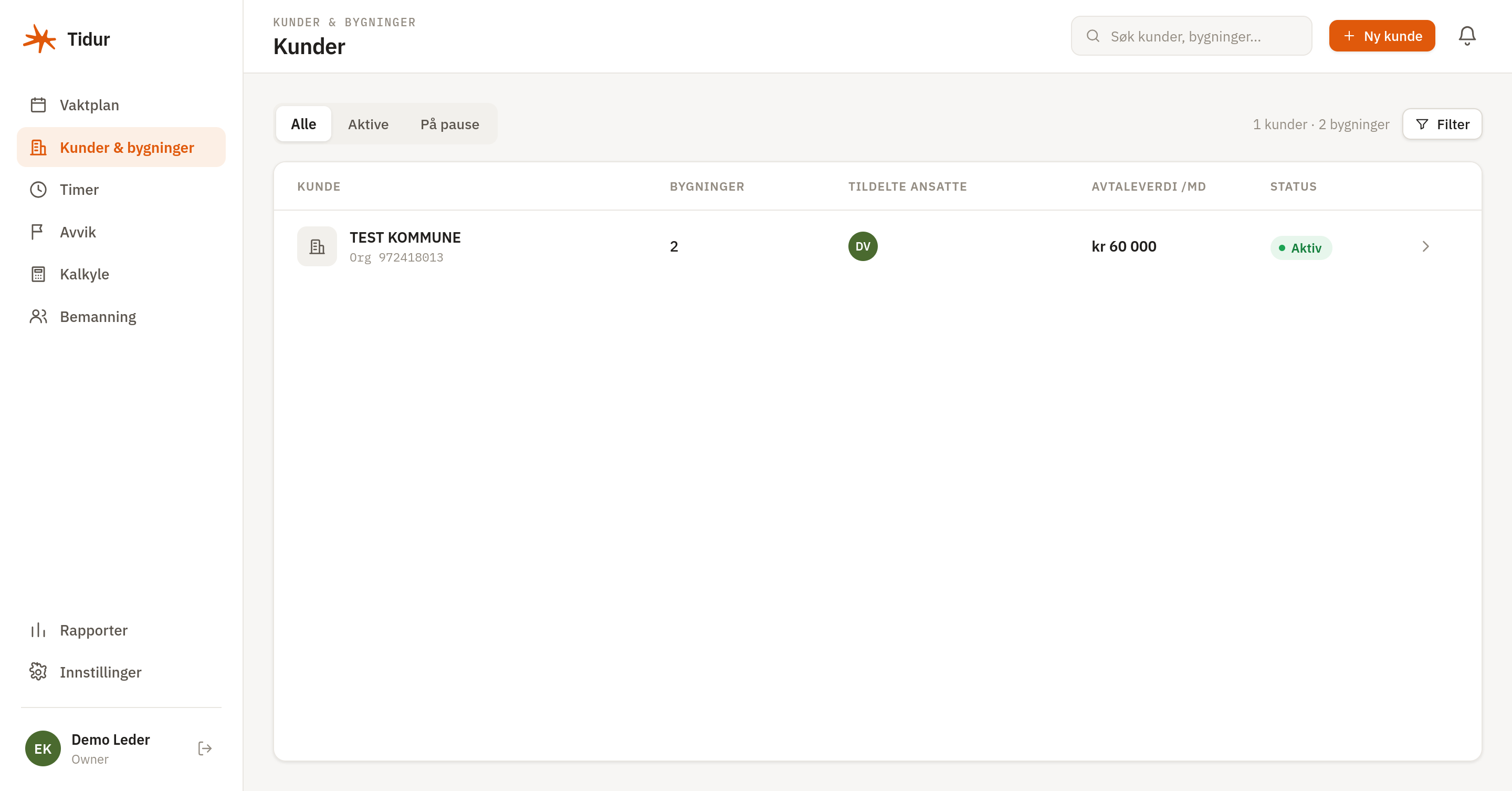Click the Kunder page heading
Screen dimensions: 1512x791
coord(309,46)
